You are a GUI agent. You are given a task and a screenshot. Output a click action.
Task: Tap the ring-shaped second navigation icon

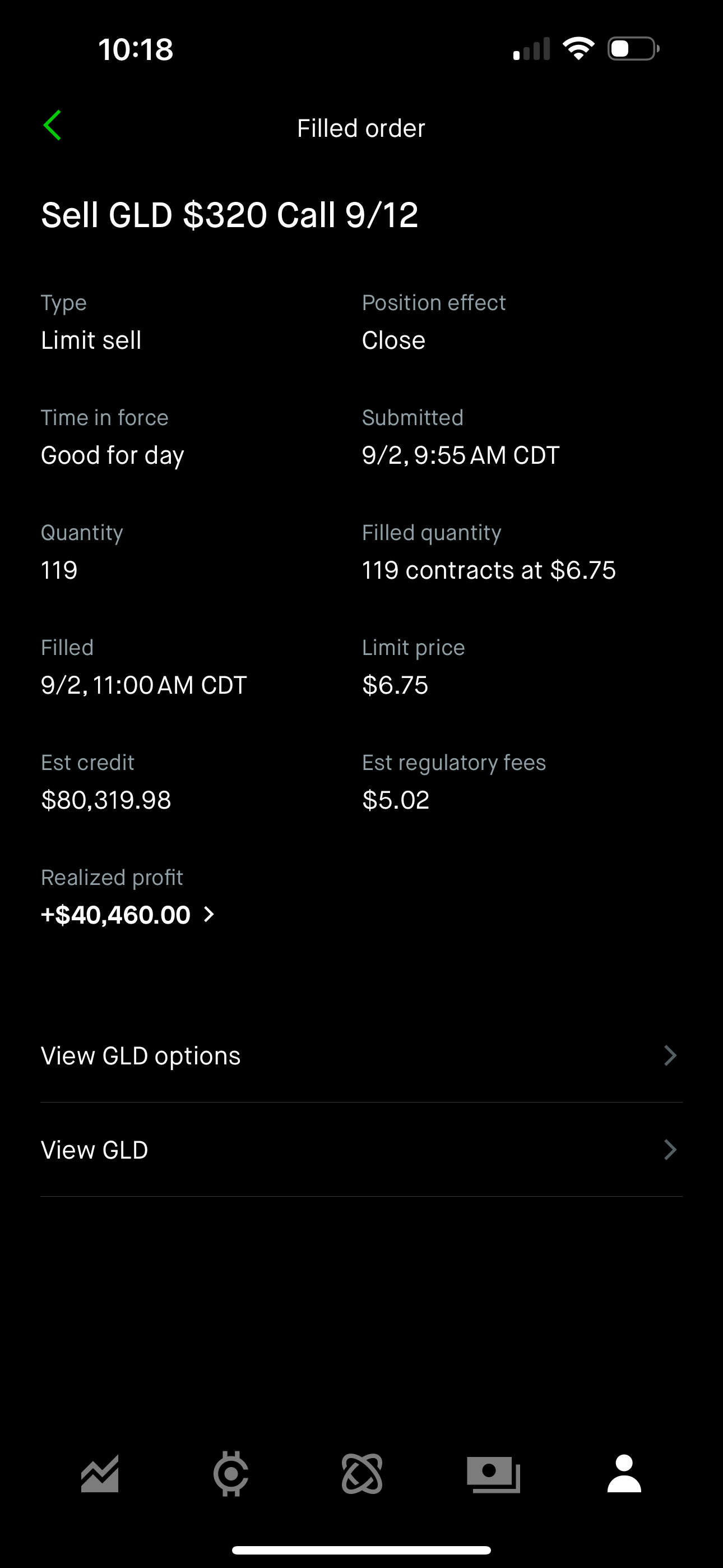pos(231,1474)
